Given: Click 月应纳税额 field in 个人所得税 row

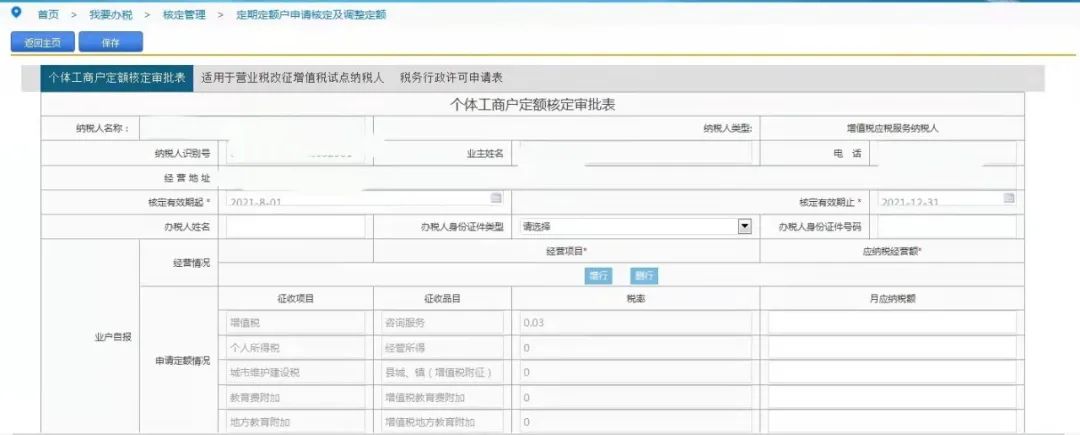Looking at the screenshot, I should (892, 348).
